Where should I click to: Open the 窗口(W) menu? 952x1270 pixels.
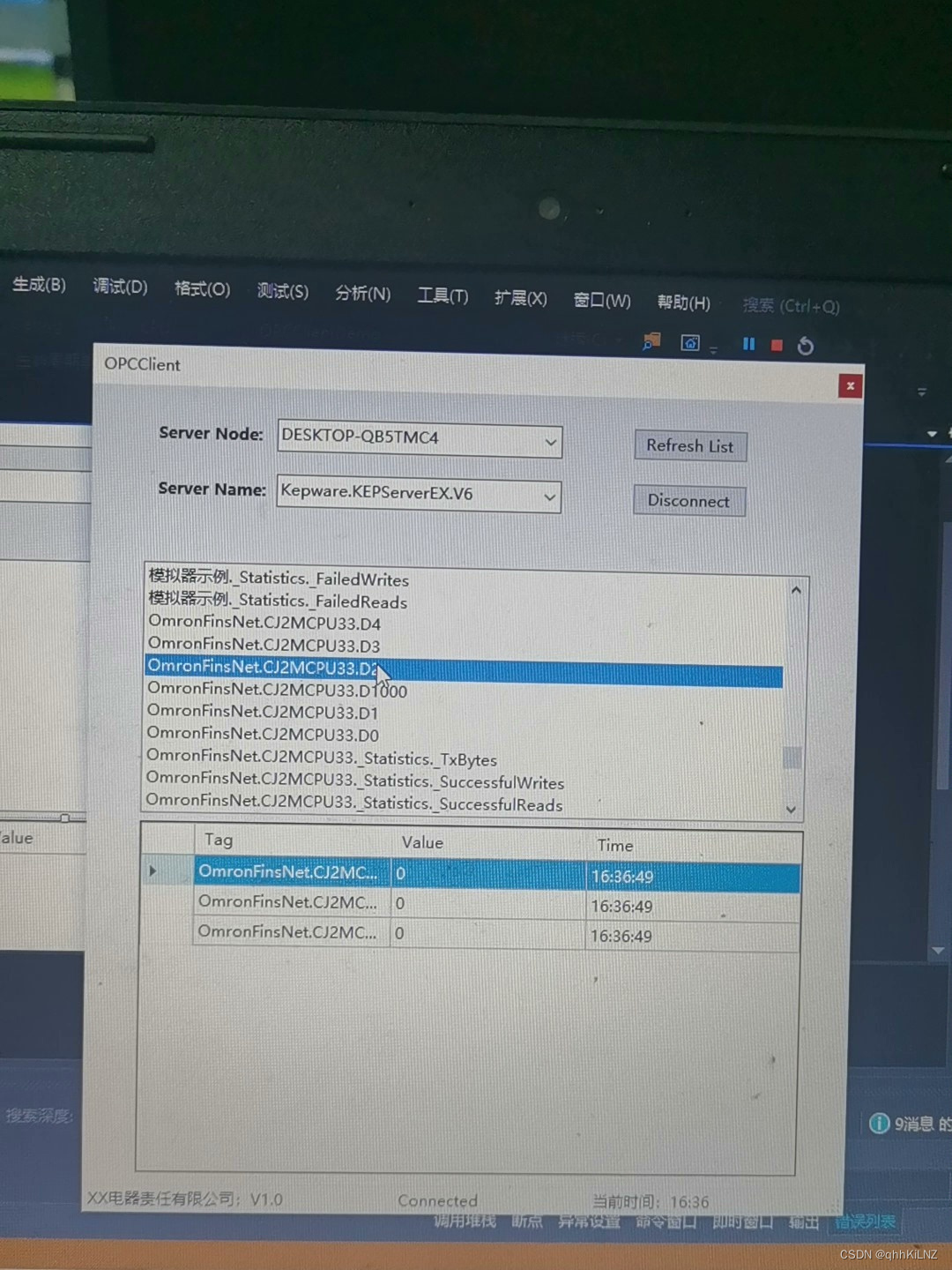pos(602,300)
